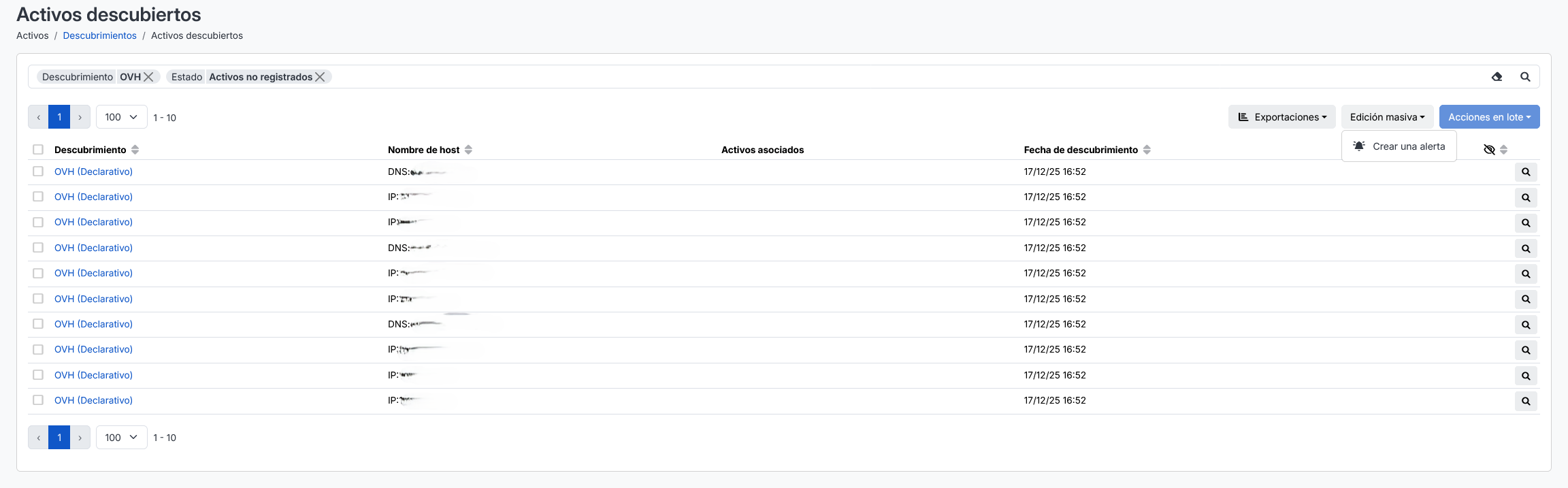The image size is (1568, 488).
Task: Open the Acciones en lote dropdown
Action: [x=1490, y=117]
